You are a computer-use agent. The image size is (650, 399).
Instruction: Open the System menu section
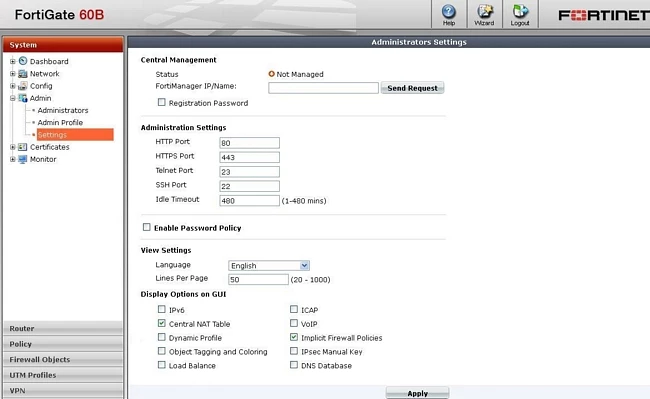pos(63,45)
